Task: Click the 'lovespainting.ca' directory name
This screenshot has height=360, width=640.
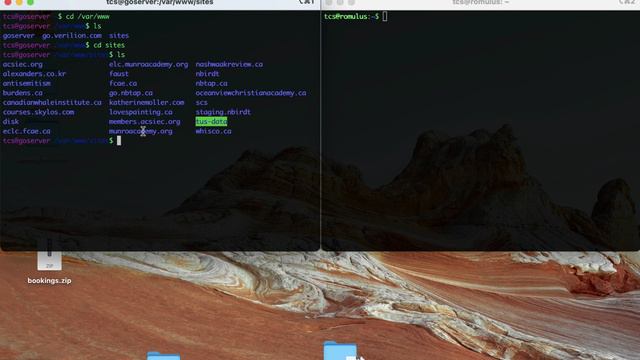Action: [141, 112]
